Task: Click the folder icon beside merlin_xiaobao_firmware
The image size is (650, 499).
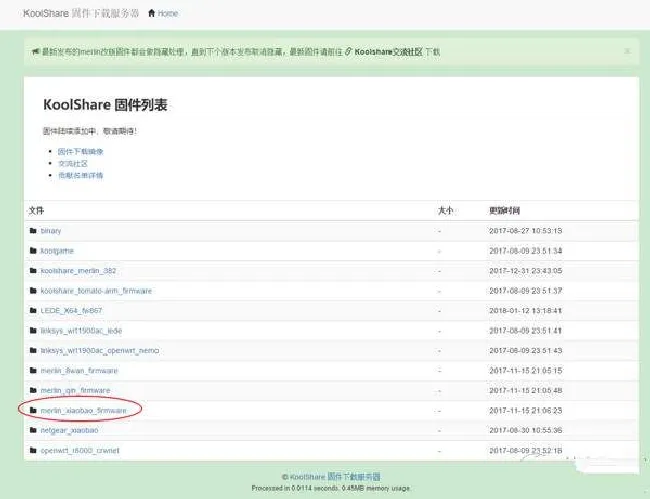Action: pos(33,410)
